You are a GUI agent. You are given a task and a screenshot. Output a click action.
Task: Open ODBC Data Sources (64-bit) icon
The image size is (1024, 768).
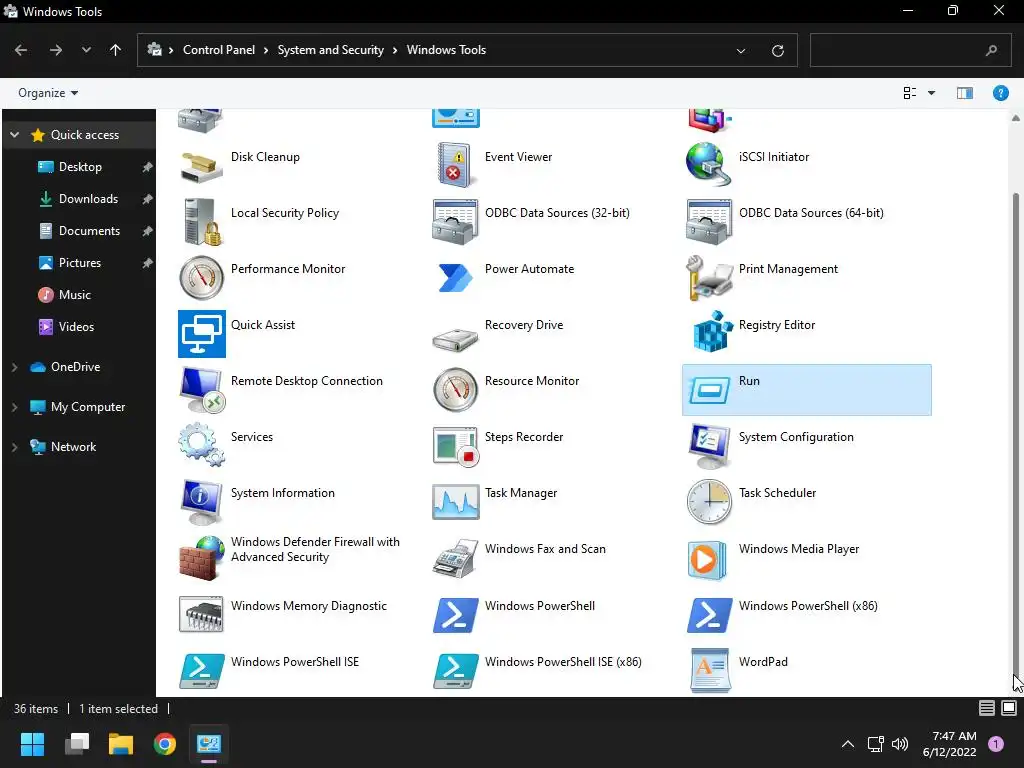[x=709, y=222]
